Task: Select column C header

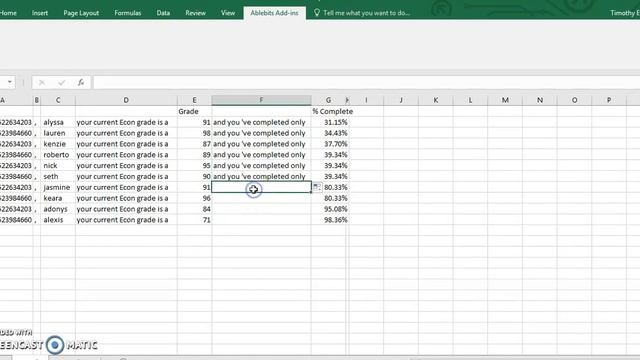Action: point(58,100)
